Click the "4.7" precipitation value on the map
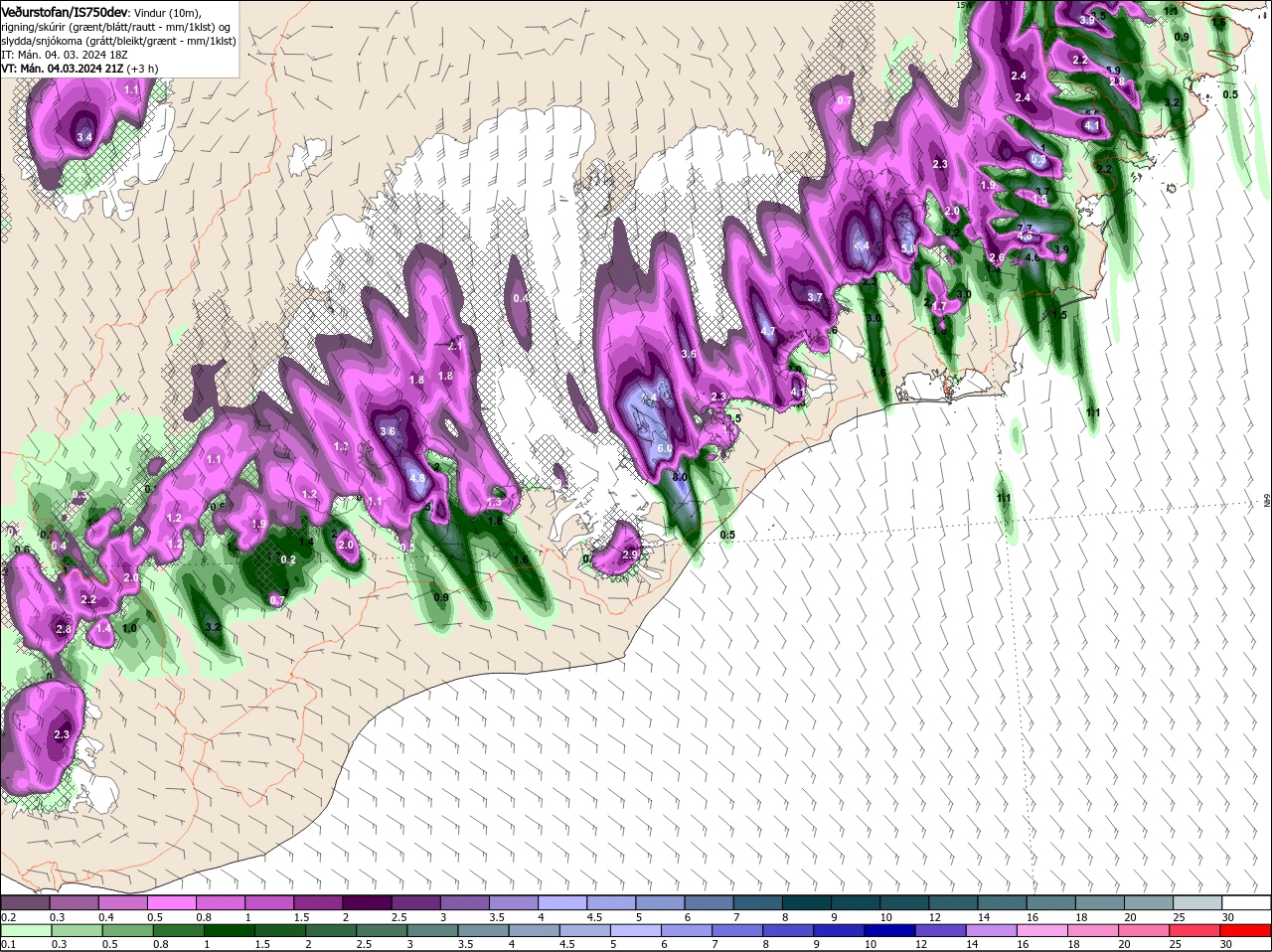The width and height of the screenshot is (1272, 952). coord(767,332)
